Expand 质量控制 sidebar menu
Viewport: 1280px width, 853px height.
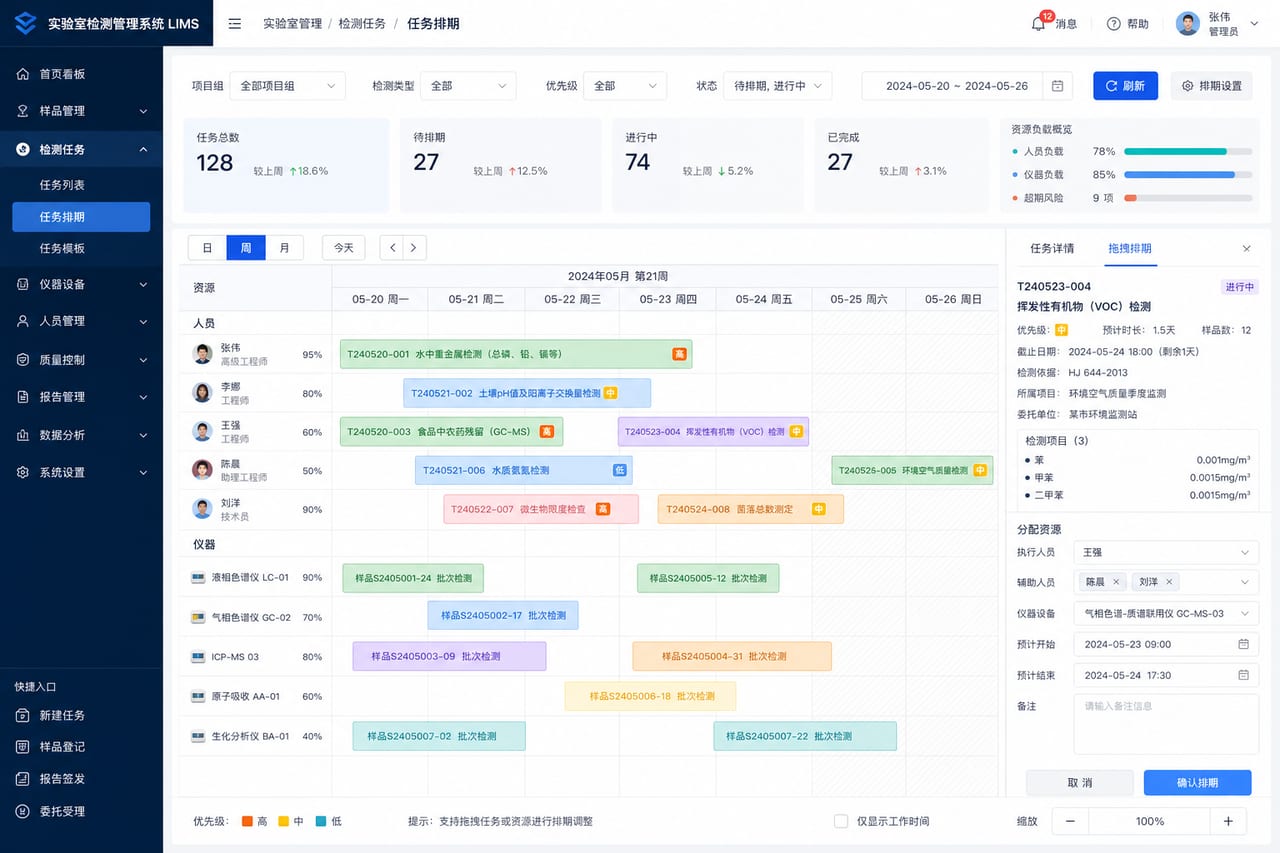point(81,359)
